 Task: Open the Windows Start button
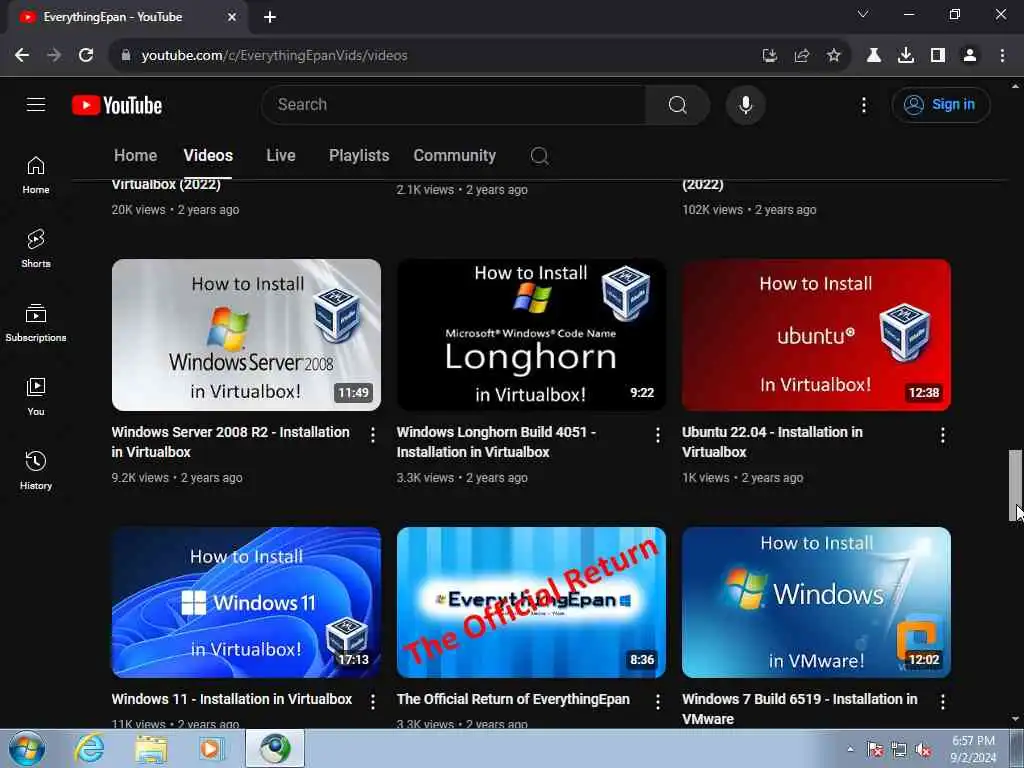[27, 748]
